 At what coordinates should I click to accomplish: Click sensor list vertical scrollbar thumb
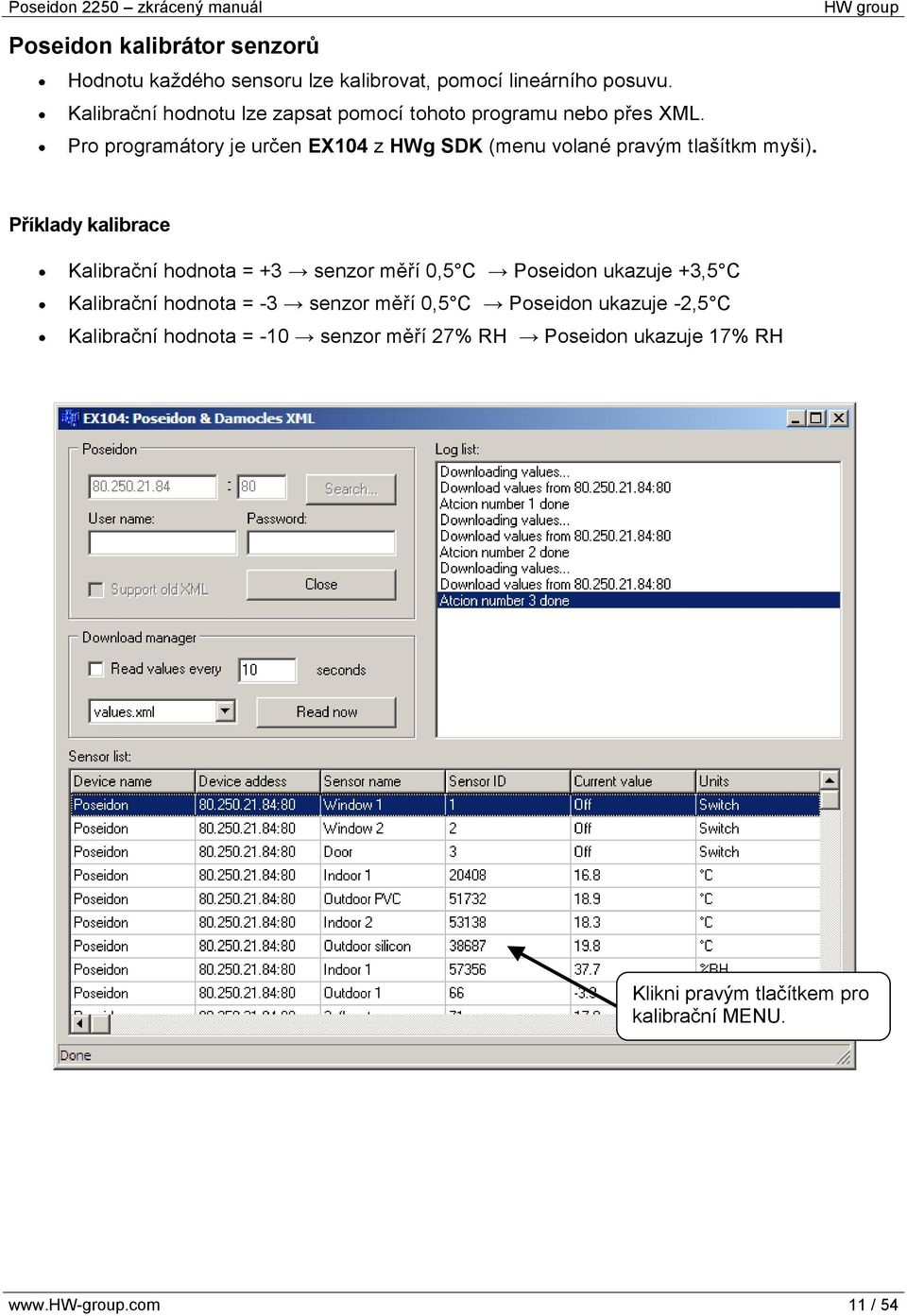click(830, 800)
